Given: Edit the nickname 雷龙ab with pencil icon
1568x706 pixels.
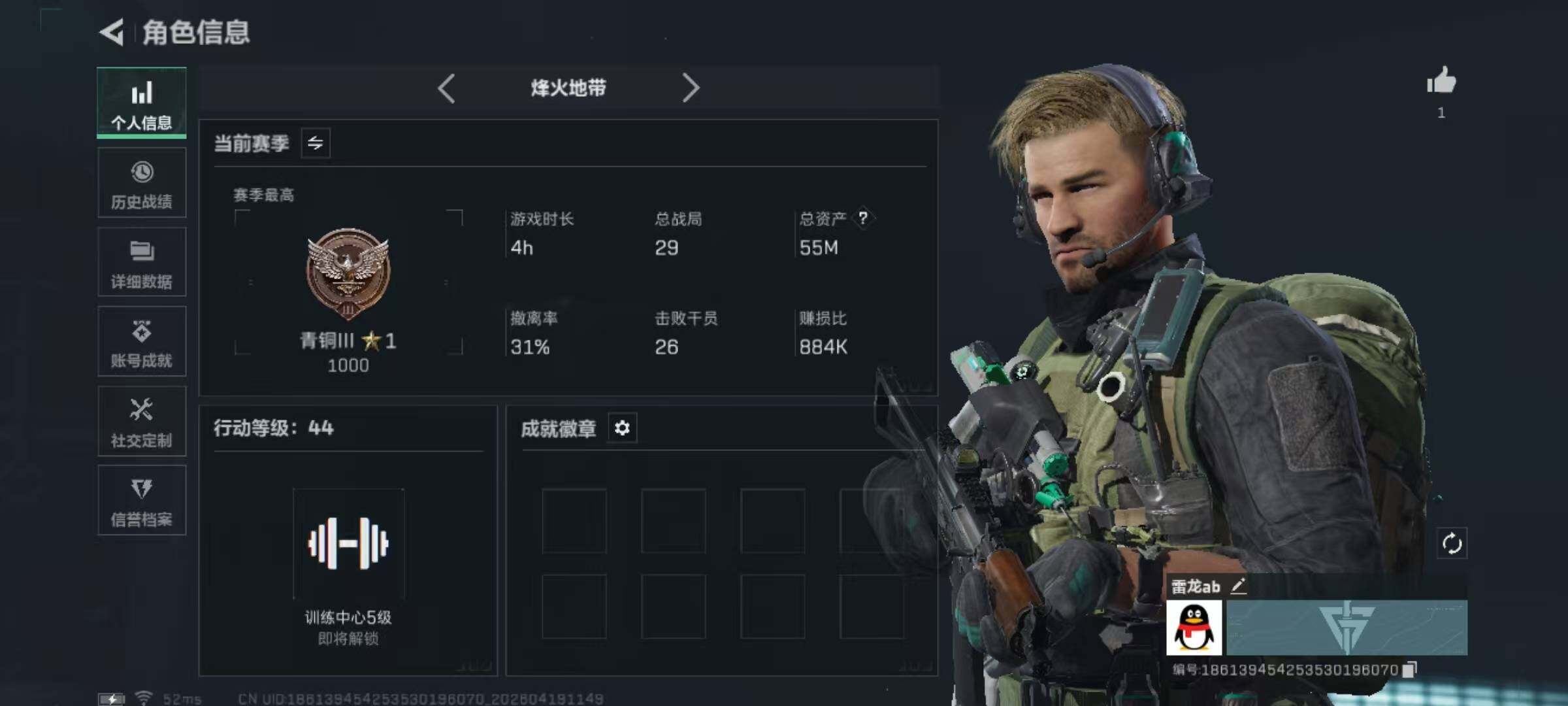Looking at the screenshot, I should pyautogui.click(x=1238, y=586).
